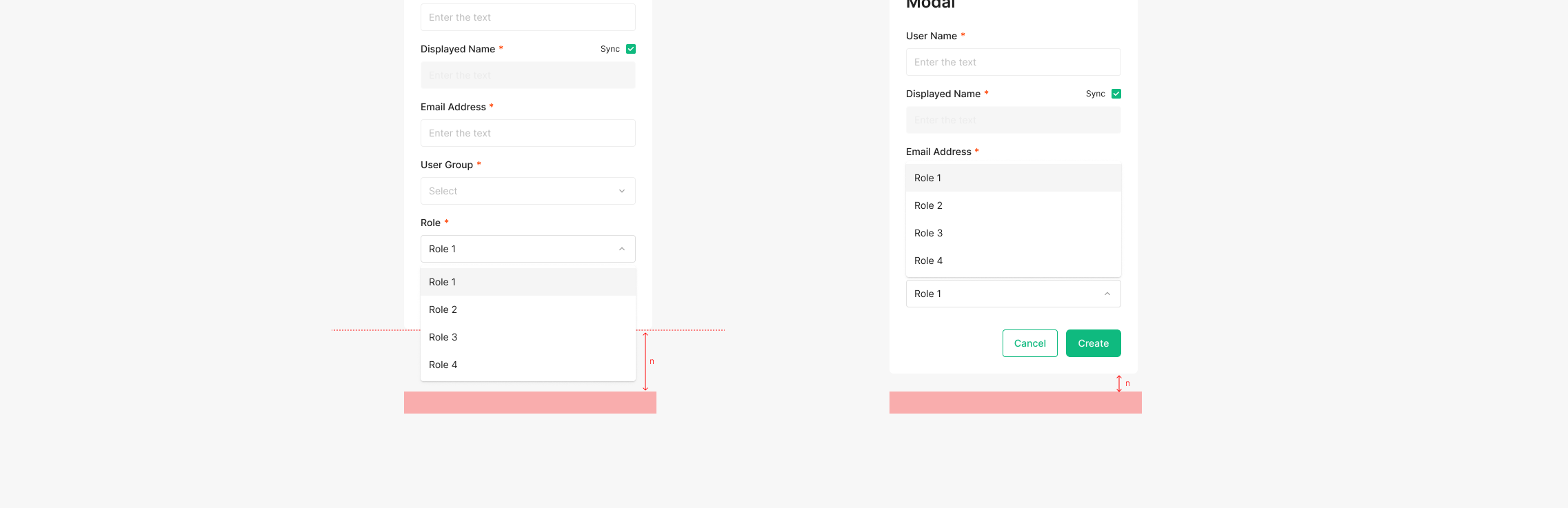The image size is (1568, 508).
Task: Click the chevron in User Group select
Action: click(621, 191)
